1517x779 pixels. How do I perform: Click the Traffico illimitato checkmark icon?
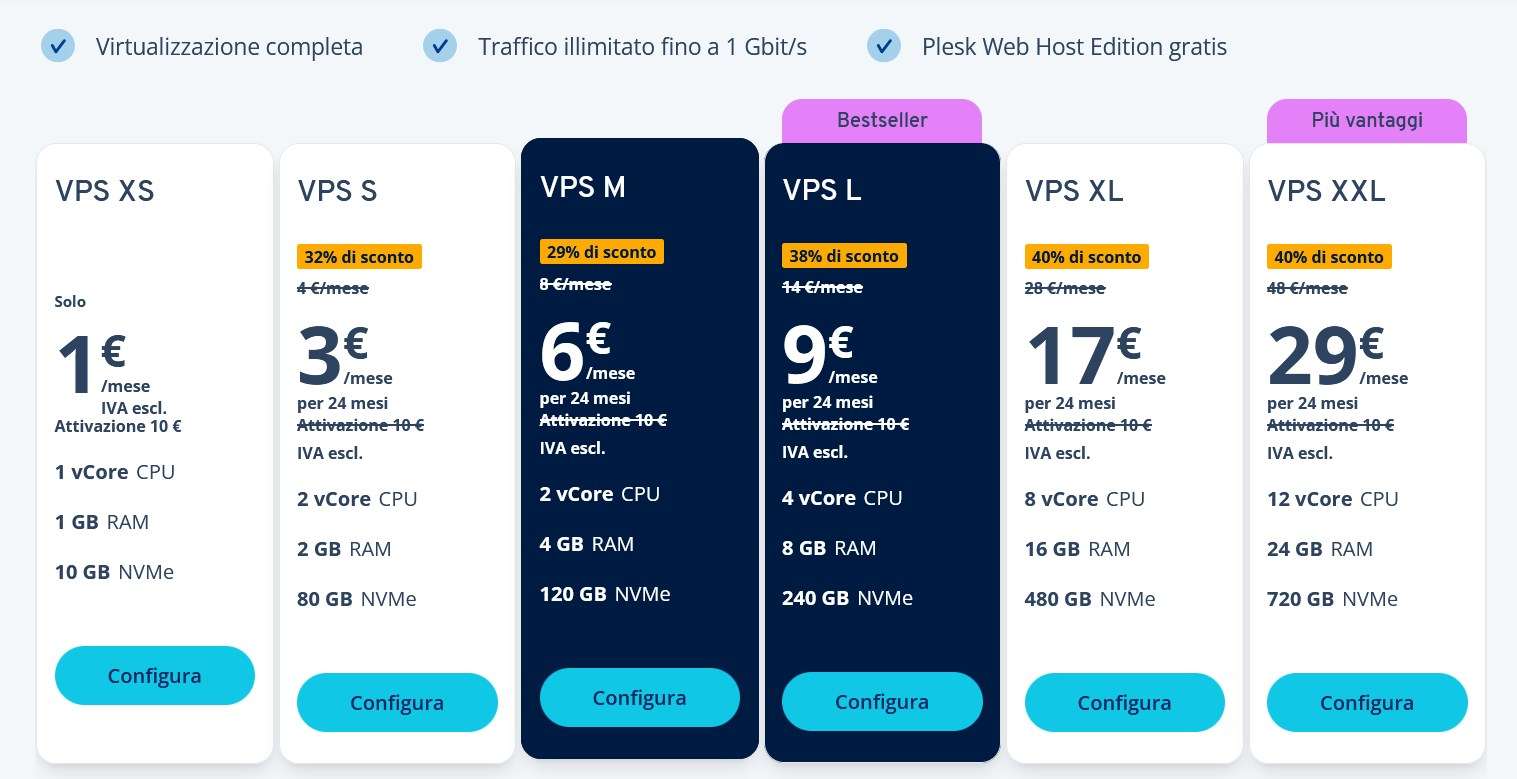(x=440, y=46)
